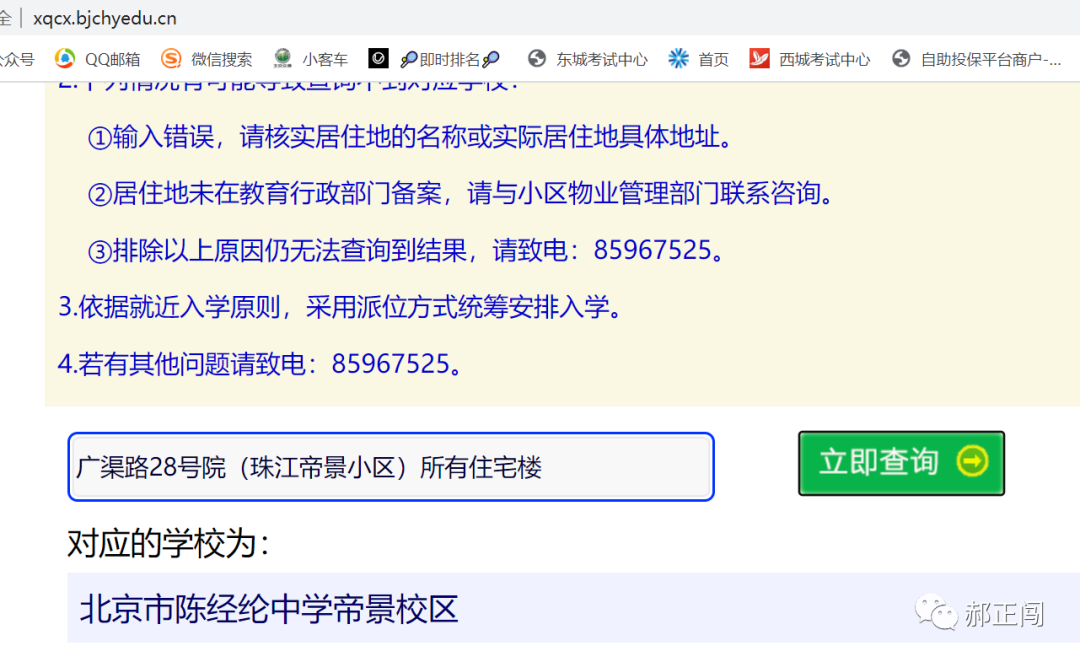Image resolution: width=1080 pixels, height=662 pixels.
Task: Click line 3.依据就近入学原则 text
Action: click(x=340, y=307)
